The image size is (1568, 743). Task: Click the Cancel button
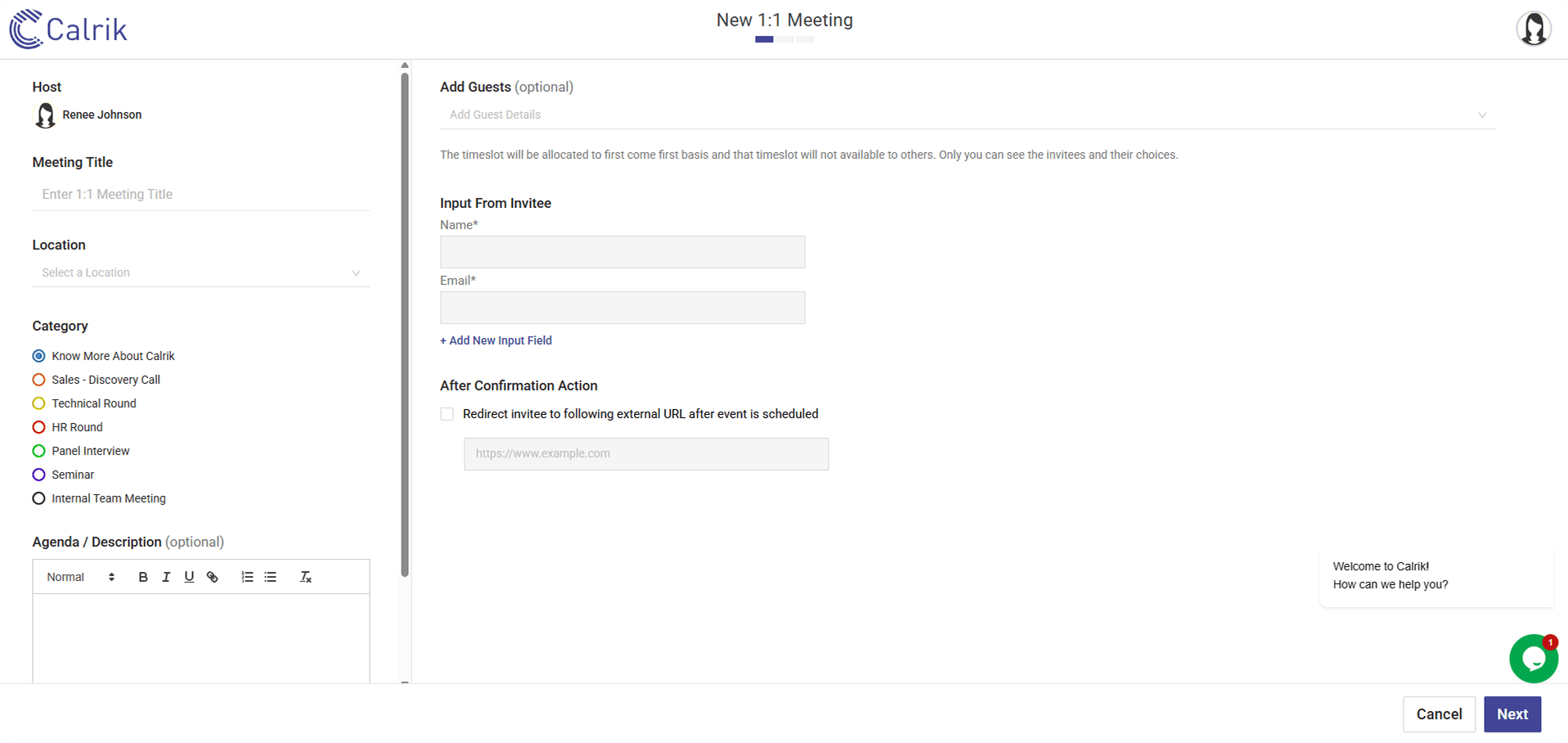[x=1439, y=714]
